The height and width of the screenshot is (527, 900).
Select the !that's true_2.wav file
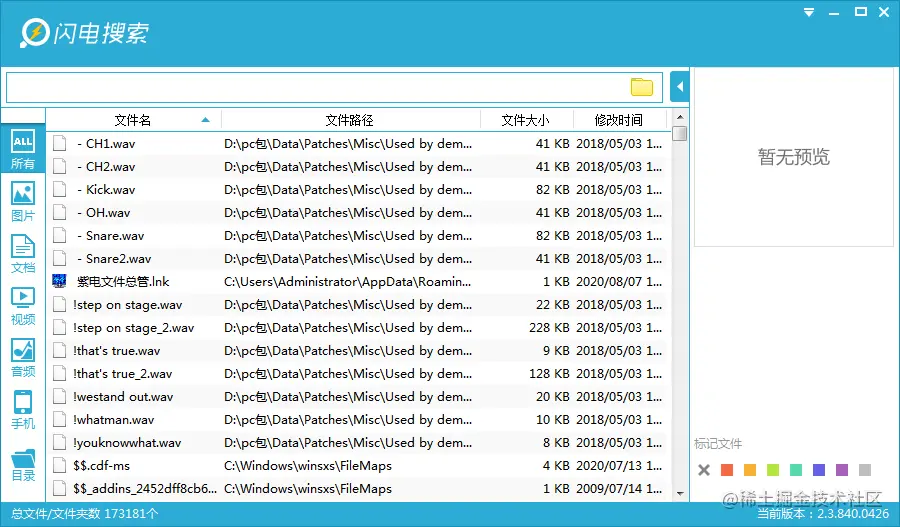[123, 374]
